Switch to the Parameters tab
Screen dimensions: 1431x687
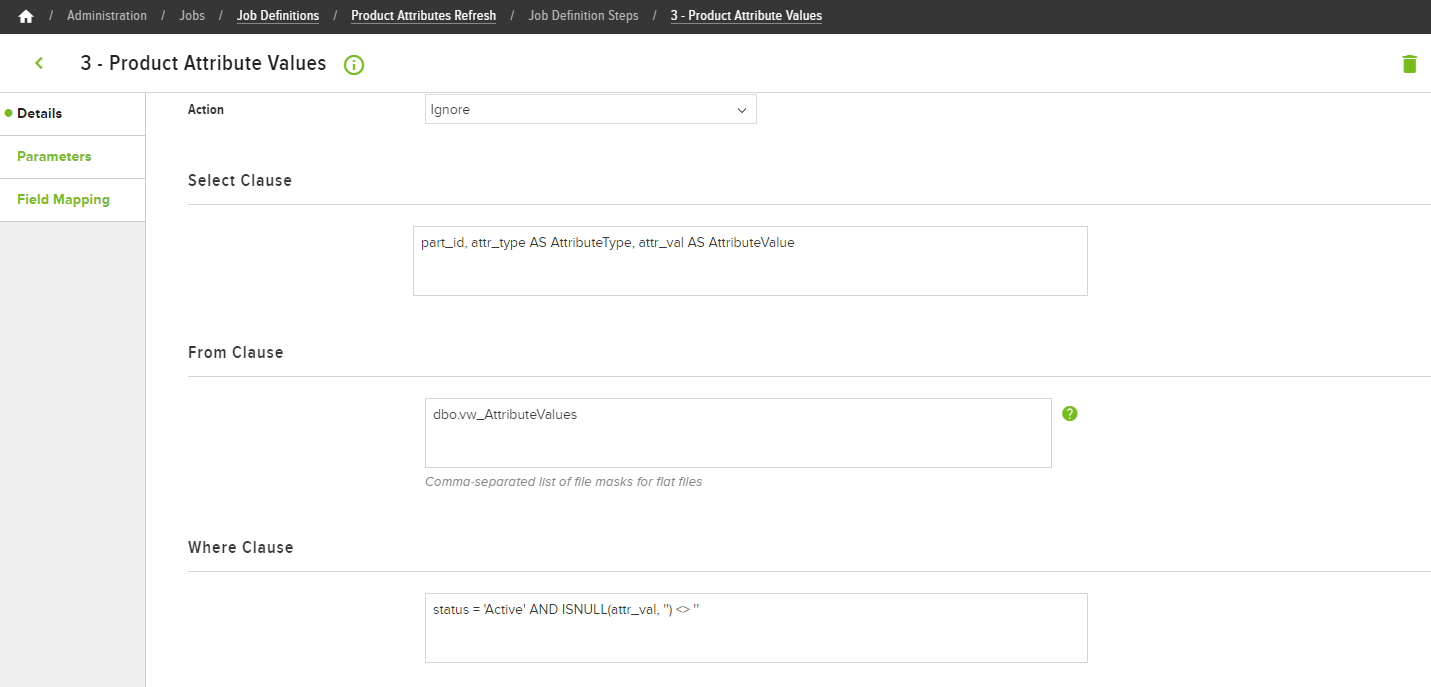(x=72, y=157)
